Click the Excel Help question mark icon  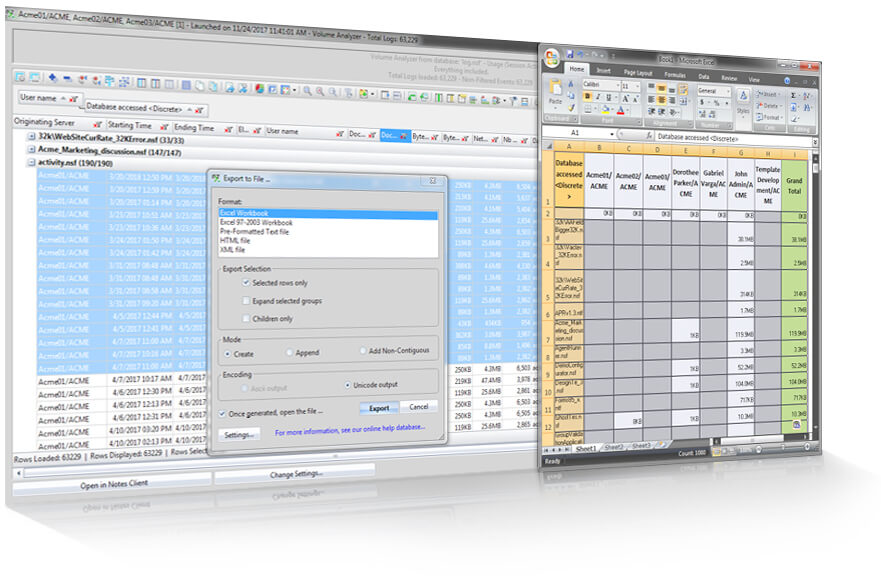(787, 81)
